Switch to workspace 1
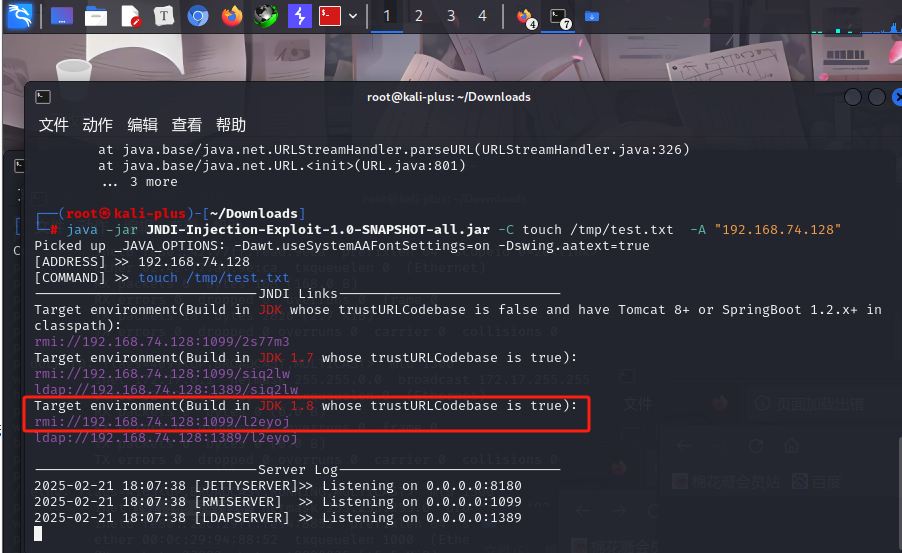This screenshot has height=553, width=902. pyautogui.click(x=387, y=16)
